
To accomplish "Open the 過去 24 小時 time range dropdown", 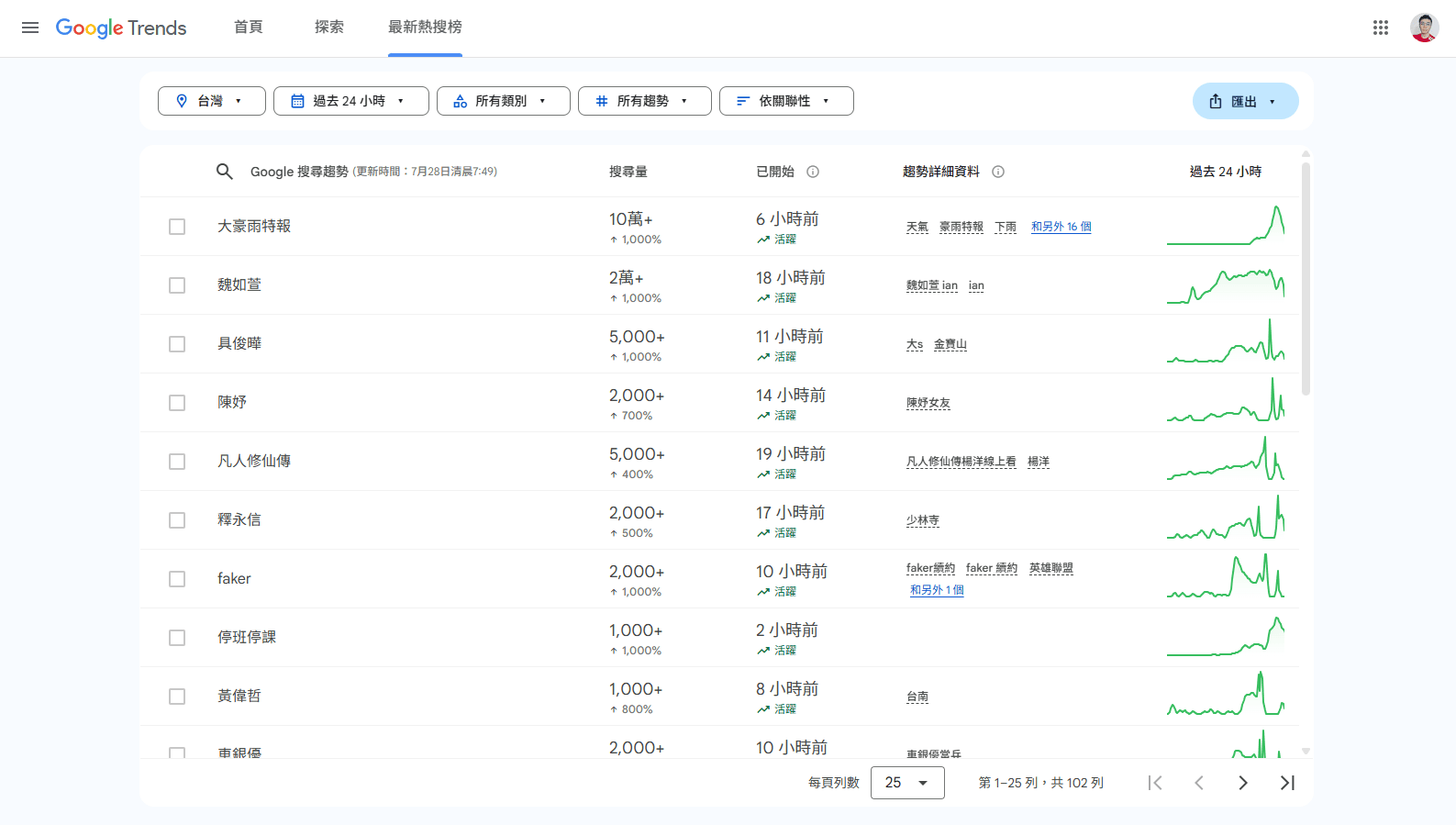I will [351, 101].
